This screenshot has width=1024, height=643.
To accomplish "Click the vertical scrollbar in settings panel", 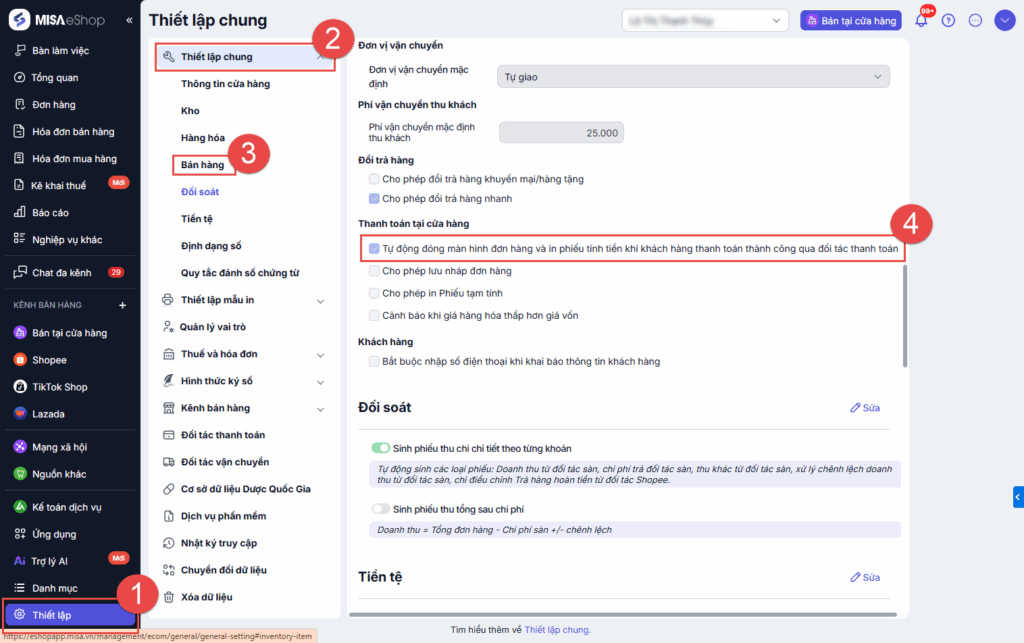I will tap(904, 317).
